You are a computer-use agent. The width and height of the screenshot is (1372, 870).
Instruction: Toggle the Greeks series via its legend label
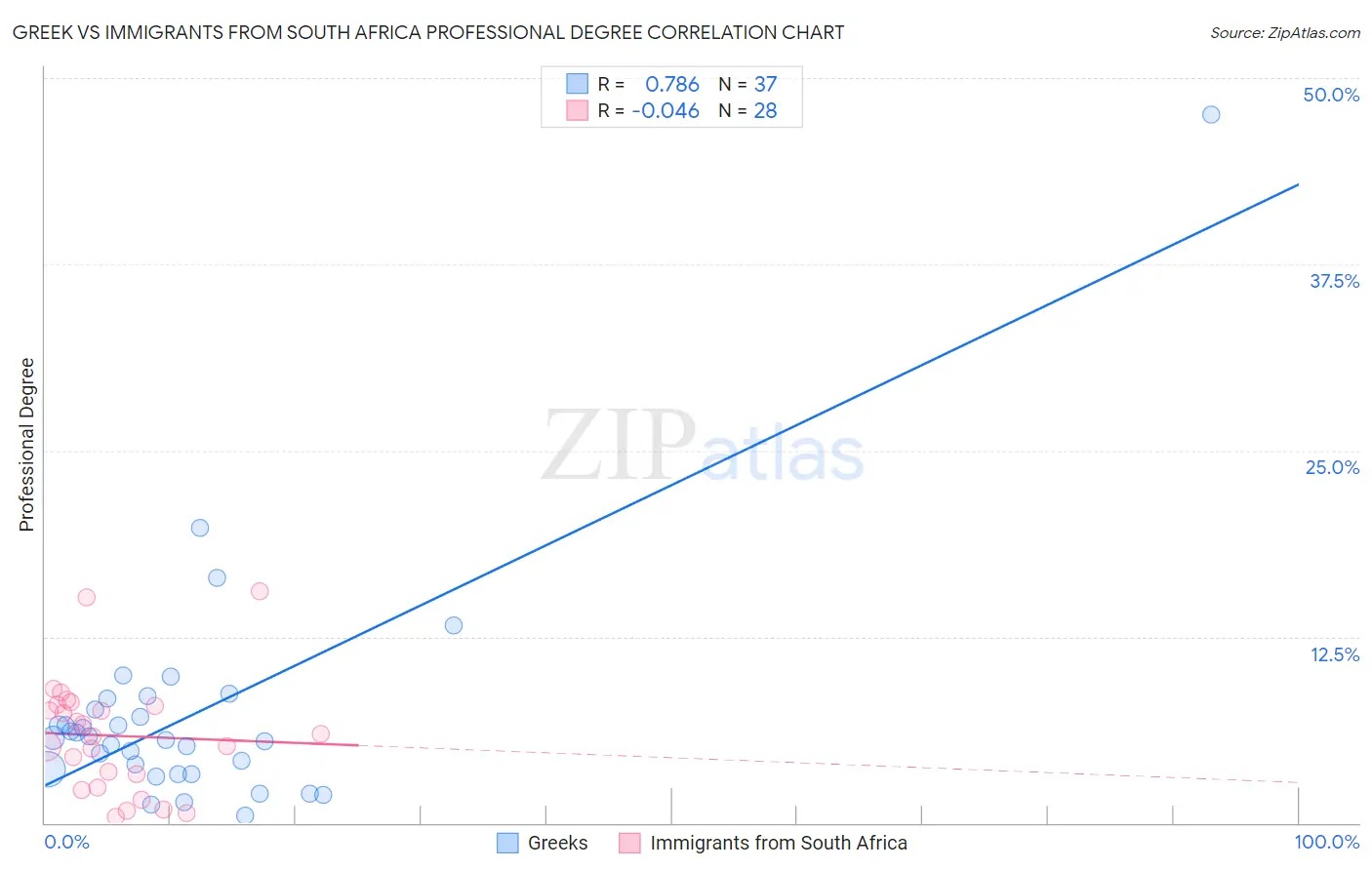pos(557,843)
